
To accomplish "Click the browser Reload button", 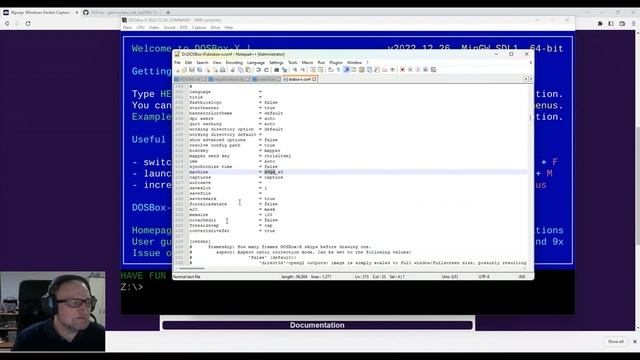I will (x=28, y=23).
